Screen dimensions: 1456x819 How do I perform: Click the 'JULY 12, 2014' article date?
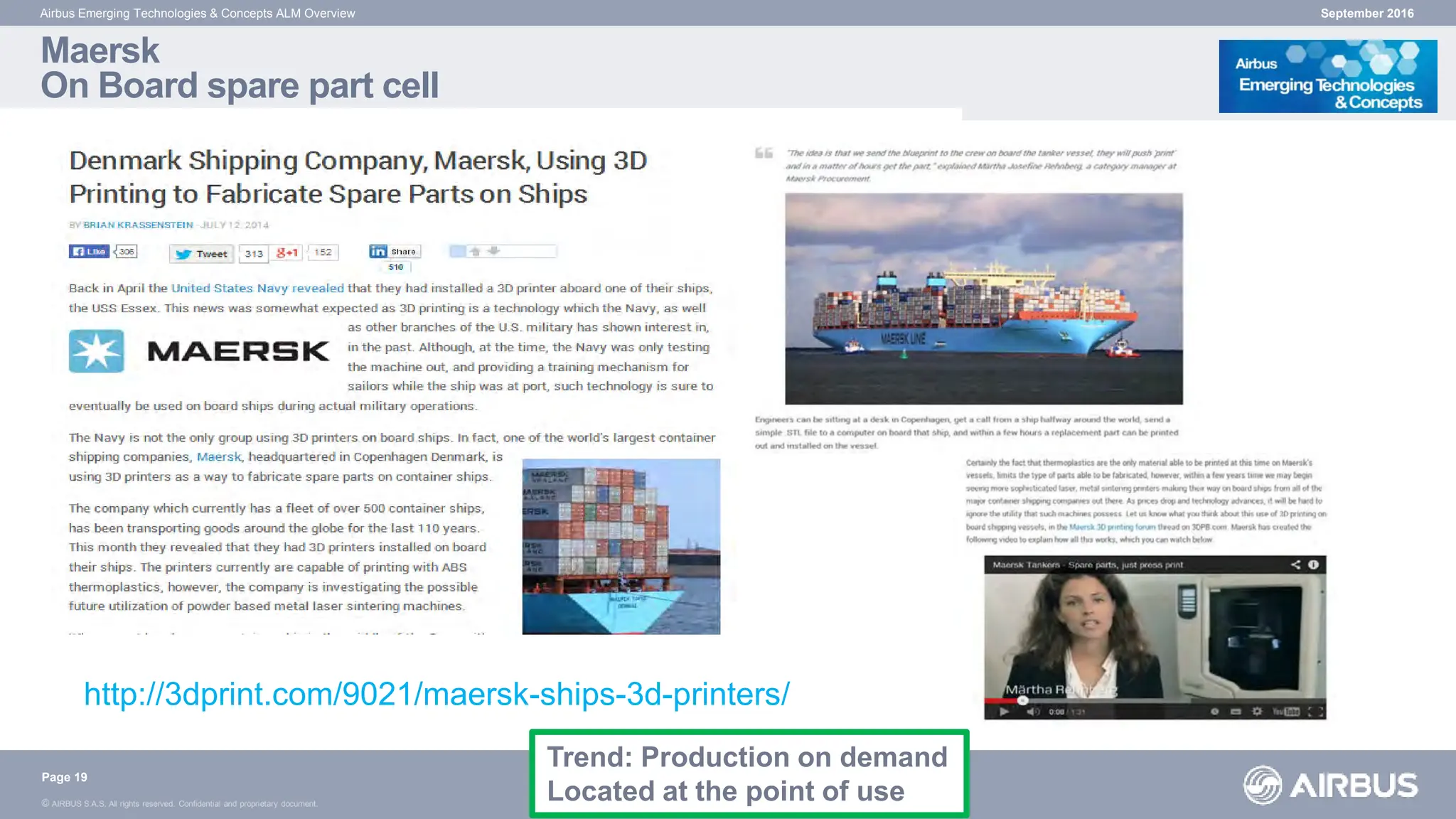pyautogui.click(x=234, y=225)
